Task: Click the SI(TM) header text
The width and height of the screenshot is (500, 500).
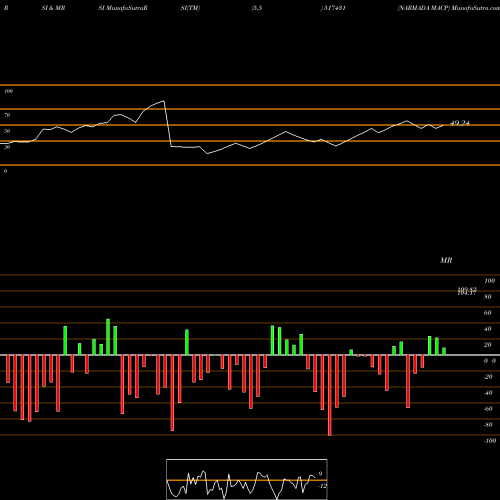Action: point(190,8)
